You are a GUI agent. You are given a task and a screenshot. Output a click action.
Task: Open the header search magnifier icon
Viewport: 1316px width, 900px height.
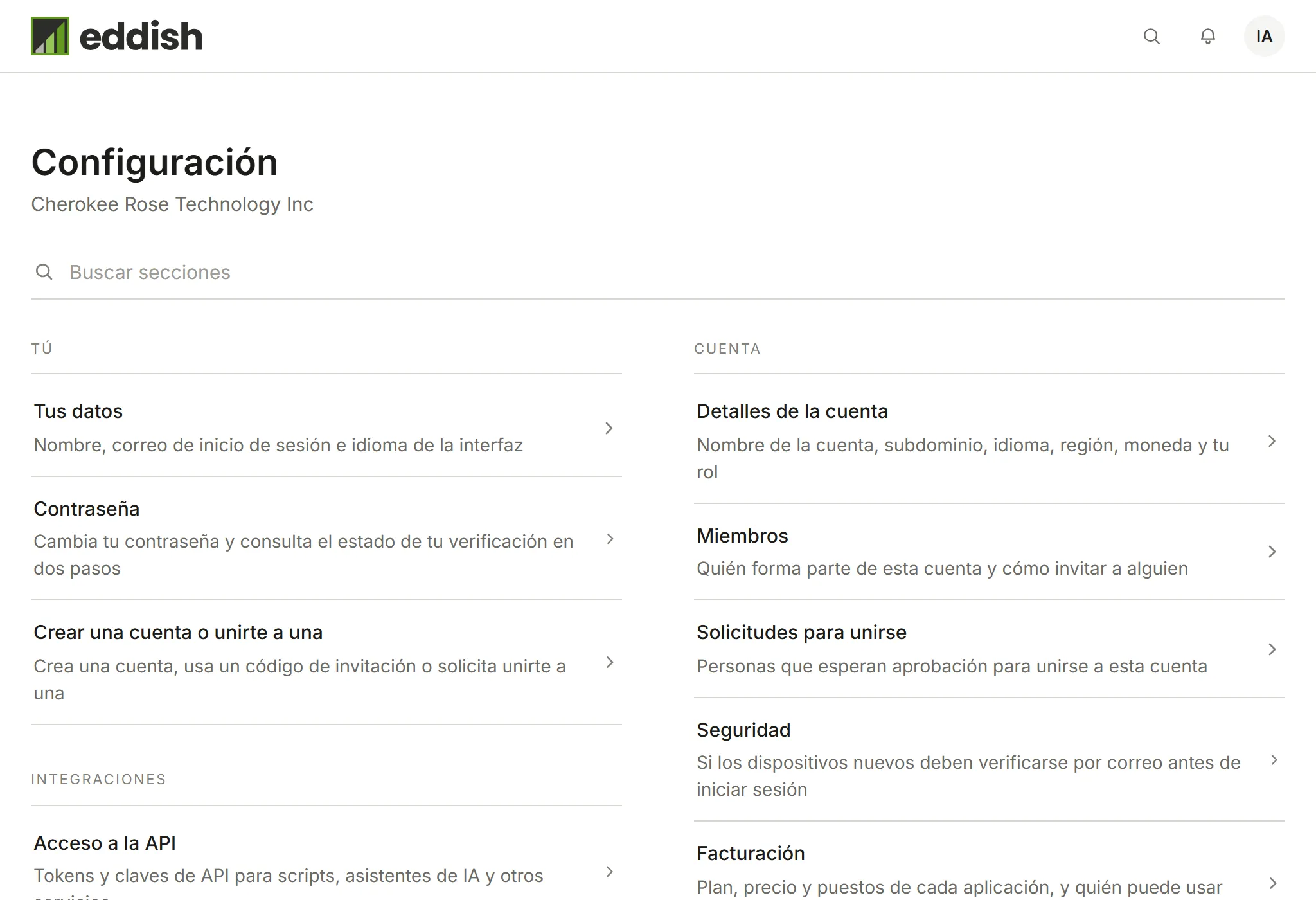point(1151,37)
